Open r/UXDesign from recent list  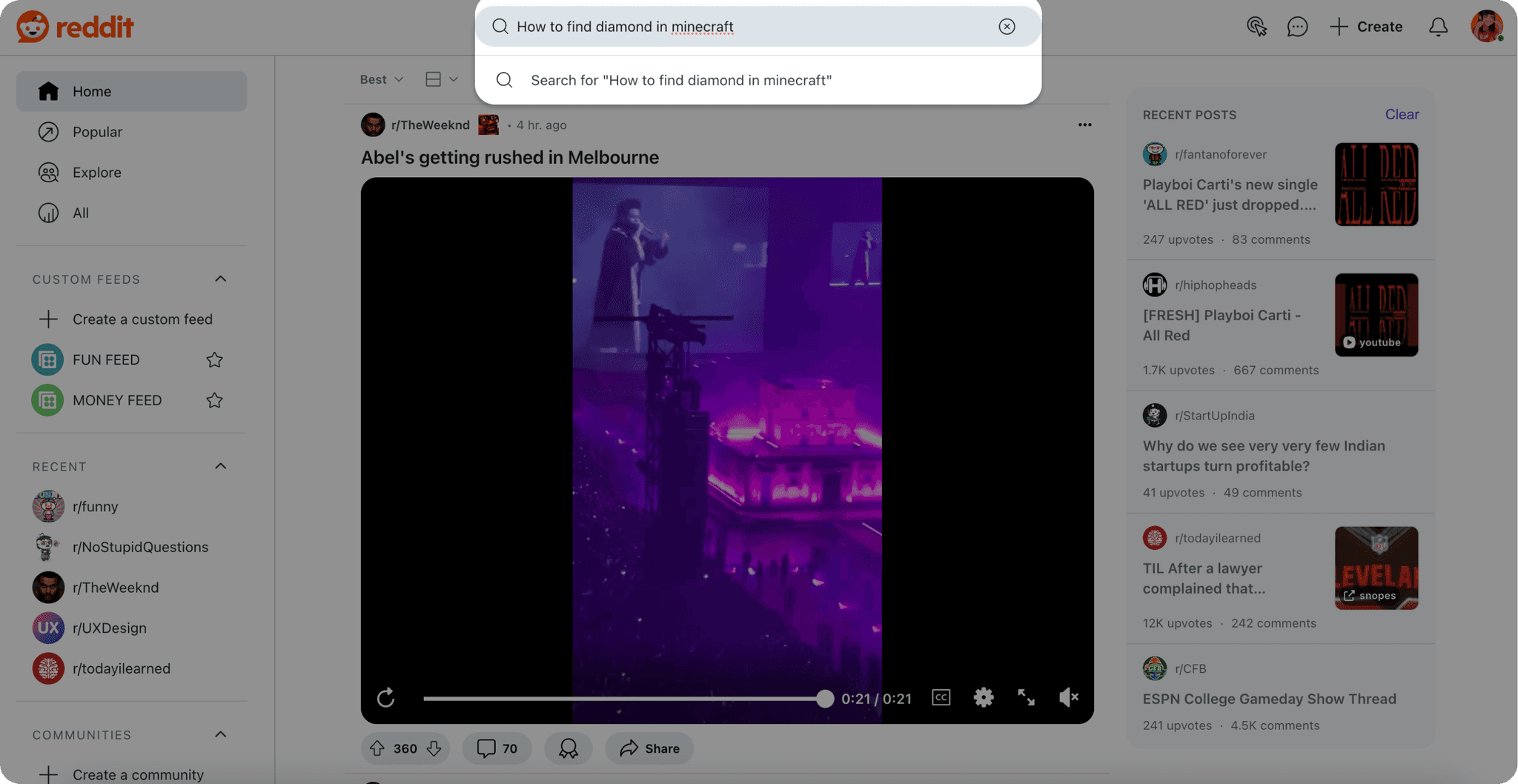pos(131,628)
